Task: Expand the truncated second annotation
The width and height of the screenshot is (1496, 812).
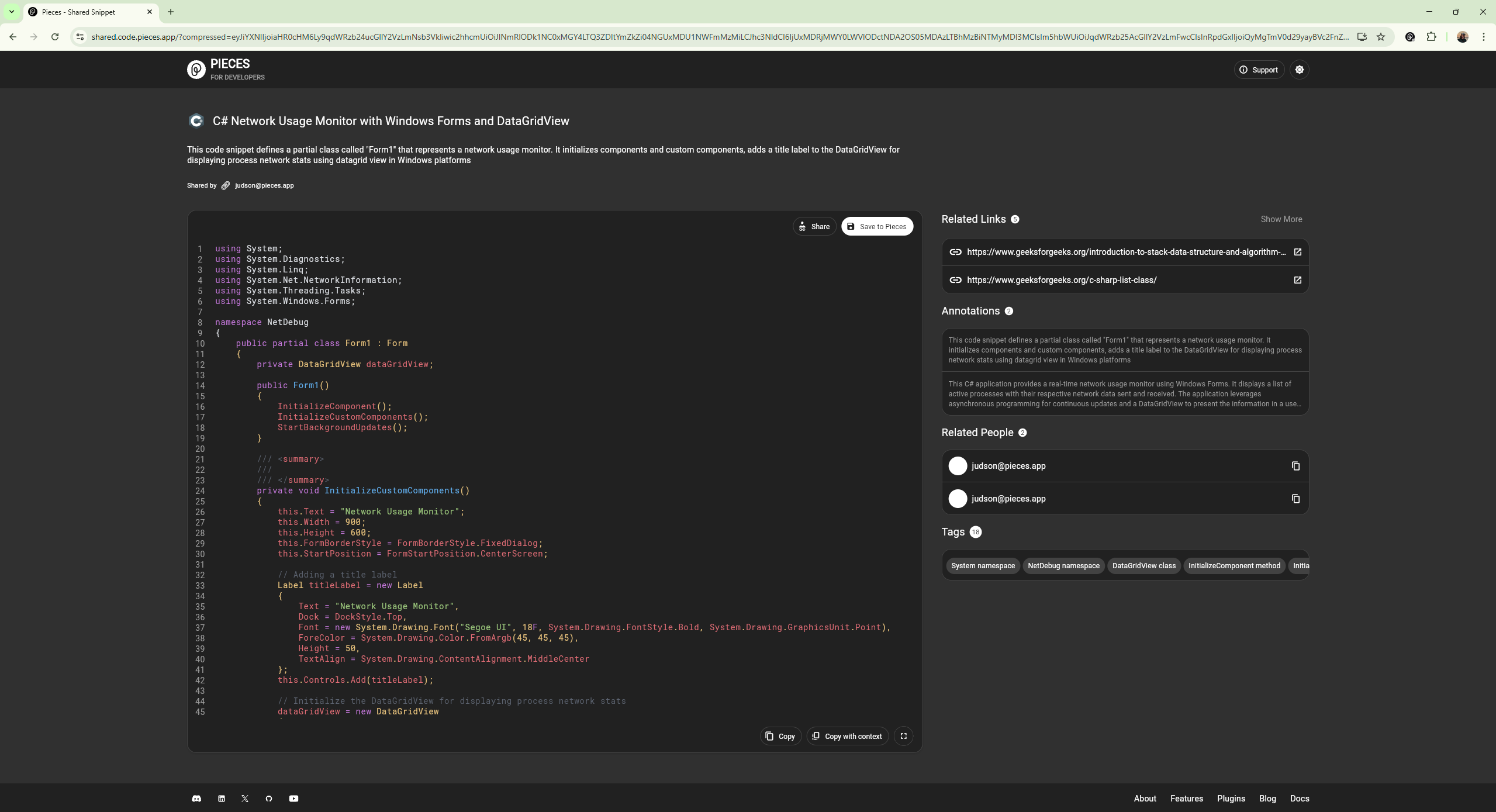Action: tap(1124, 394)
